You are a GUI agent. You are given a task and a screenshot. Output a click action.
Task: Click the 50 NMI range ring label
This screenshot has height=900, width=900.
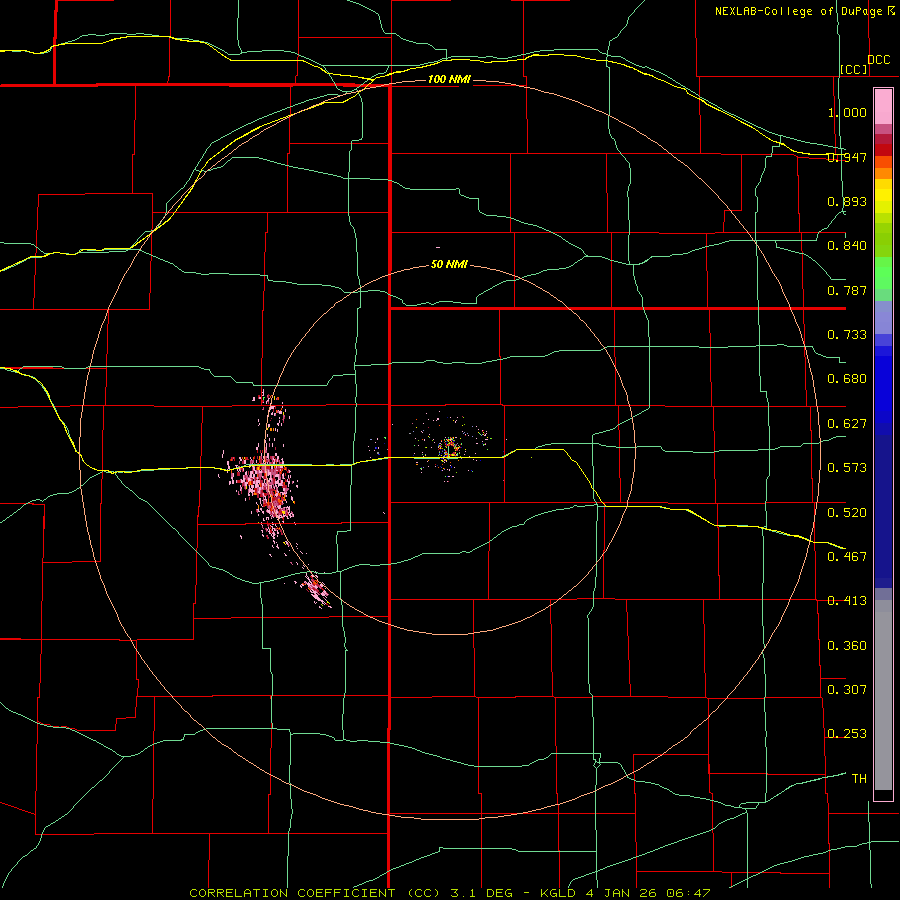tap(449, 265)
